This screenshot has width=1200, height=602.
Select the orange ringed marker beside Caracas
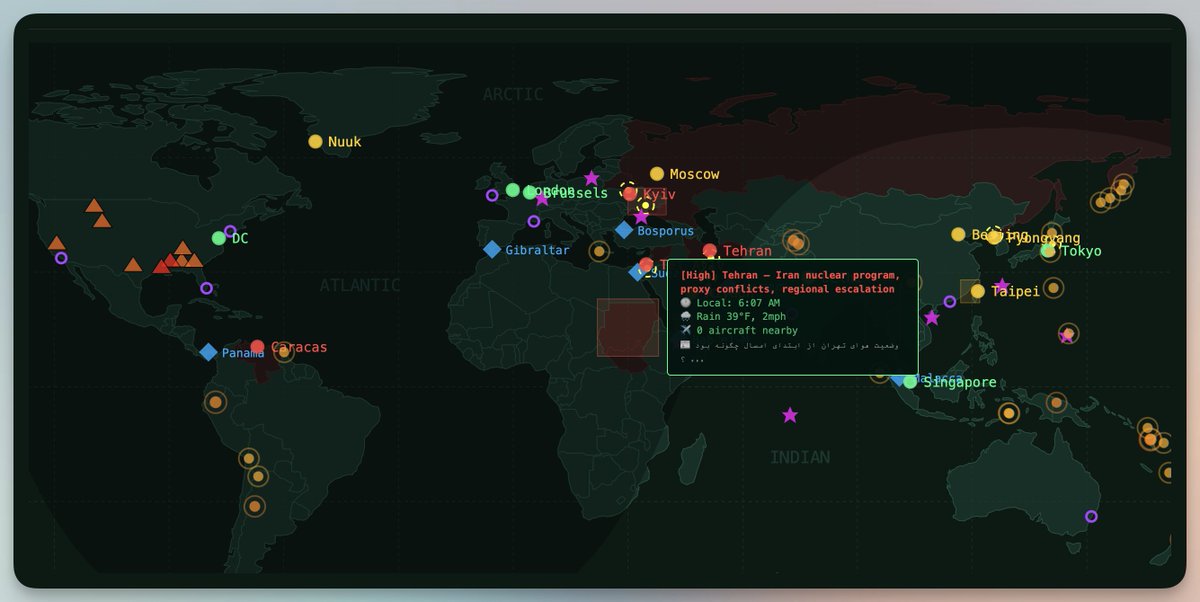click(x=284, y=352)
